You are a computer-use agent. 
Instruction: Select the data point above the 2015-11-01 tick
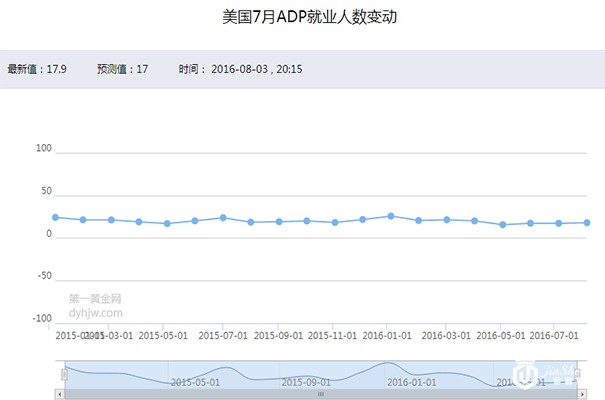click(x=335, y=223)
